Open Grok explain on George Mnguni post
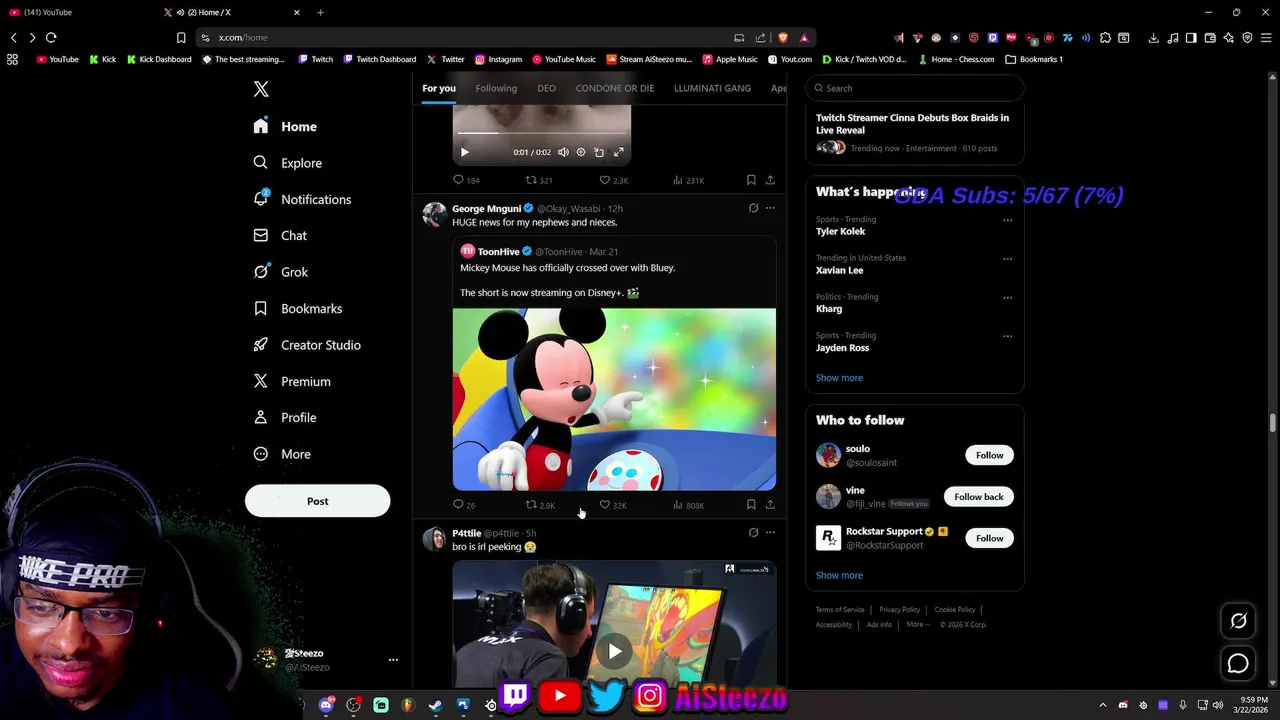Image resolution: width=1280 pixels, height=720 pixels. (753, 208)
